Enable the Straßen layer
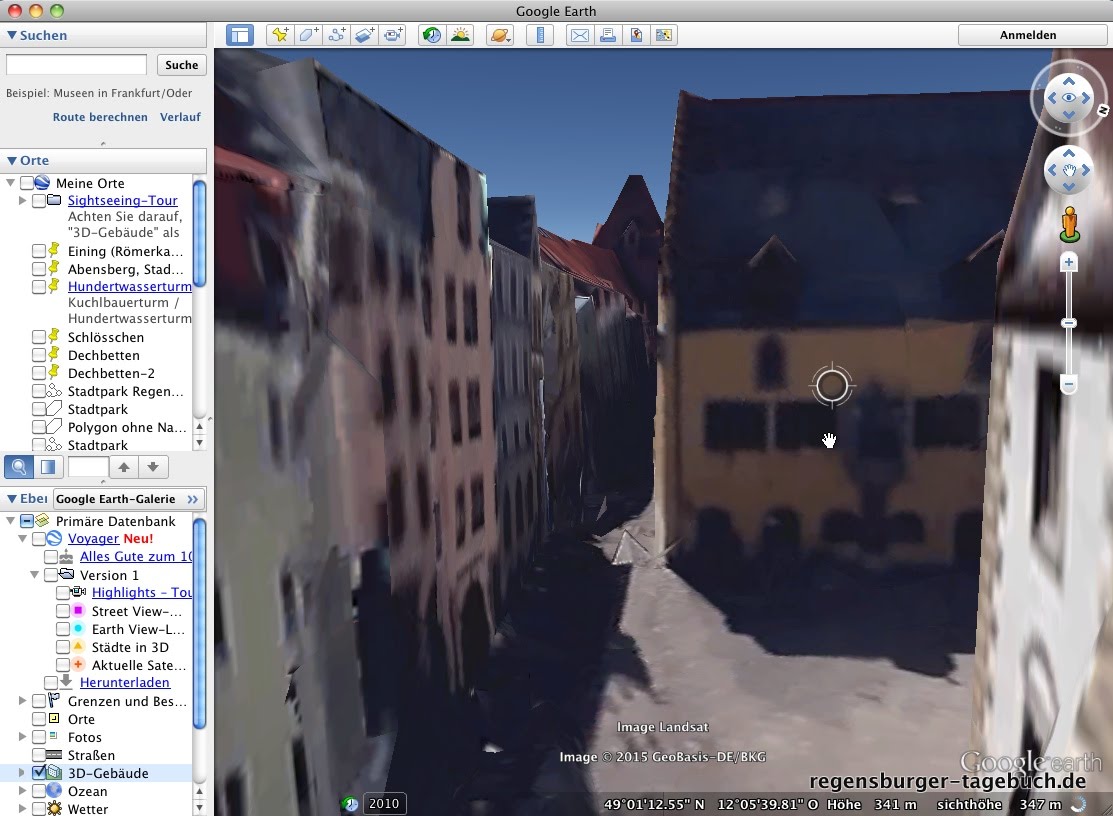1113x816 pixels. [x=39, y=755]
